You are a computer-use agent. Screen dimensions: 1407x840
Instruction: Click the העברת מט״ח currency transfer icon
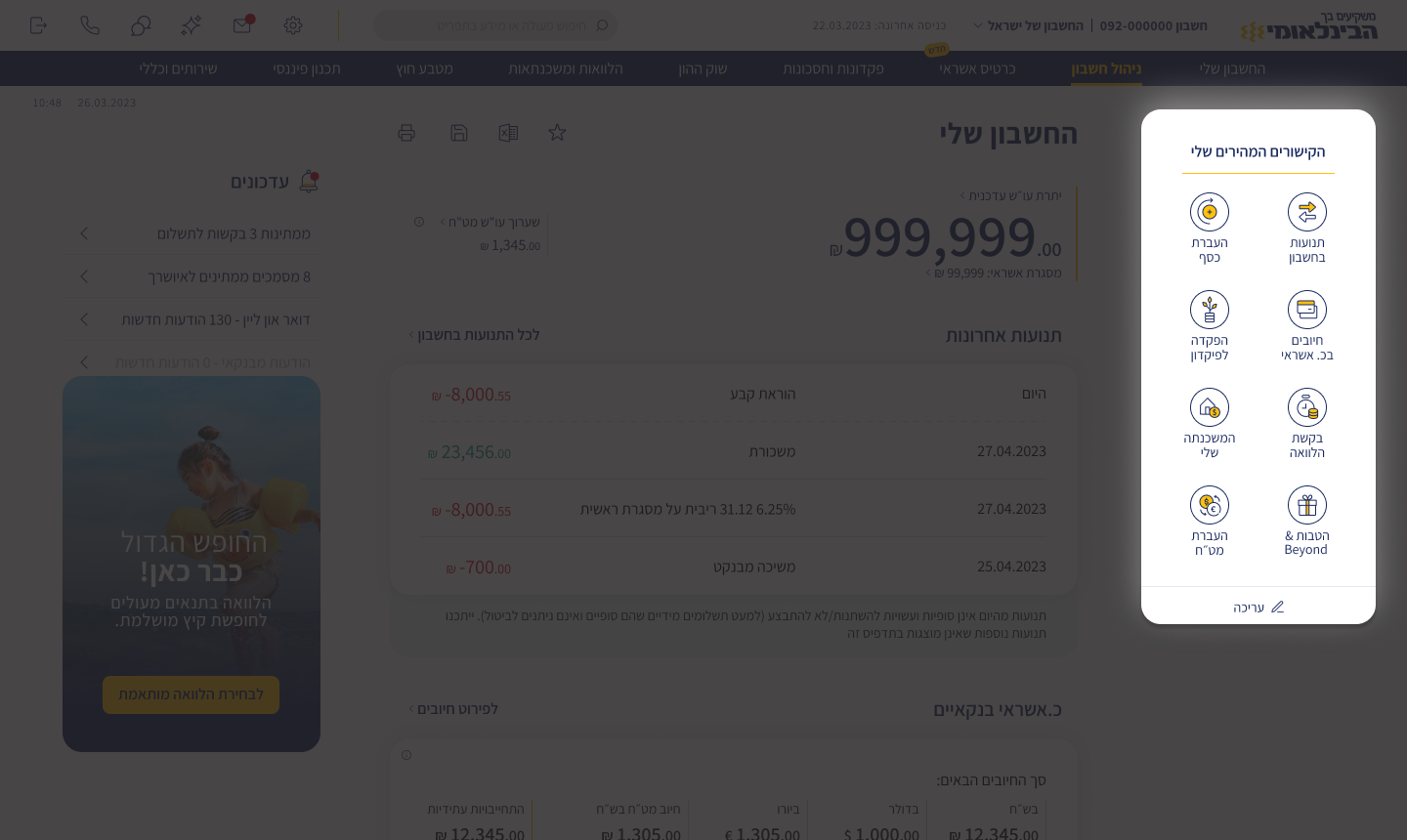[x=1209, y=505]
